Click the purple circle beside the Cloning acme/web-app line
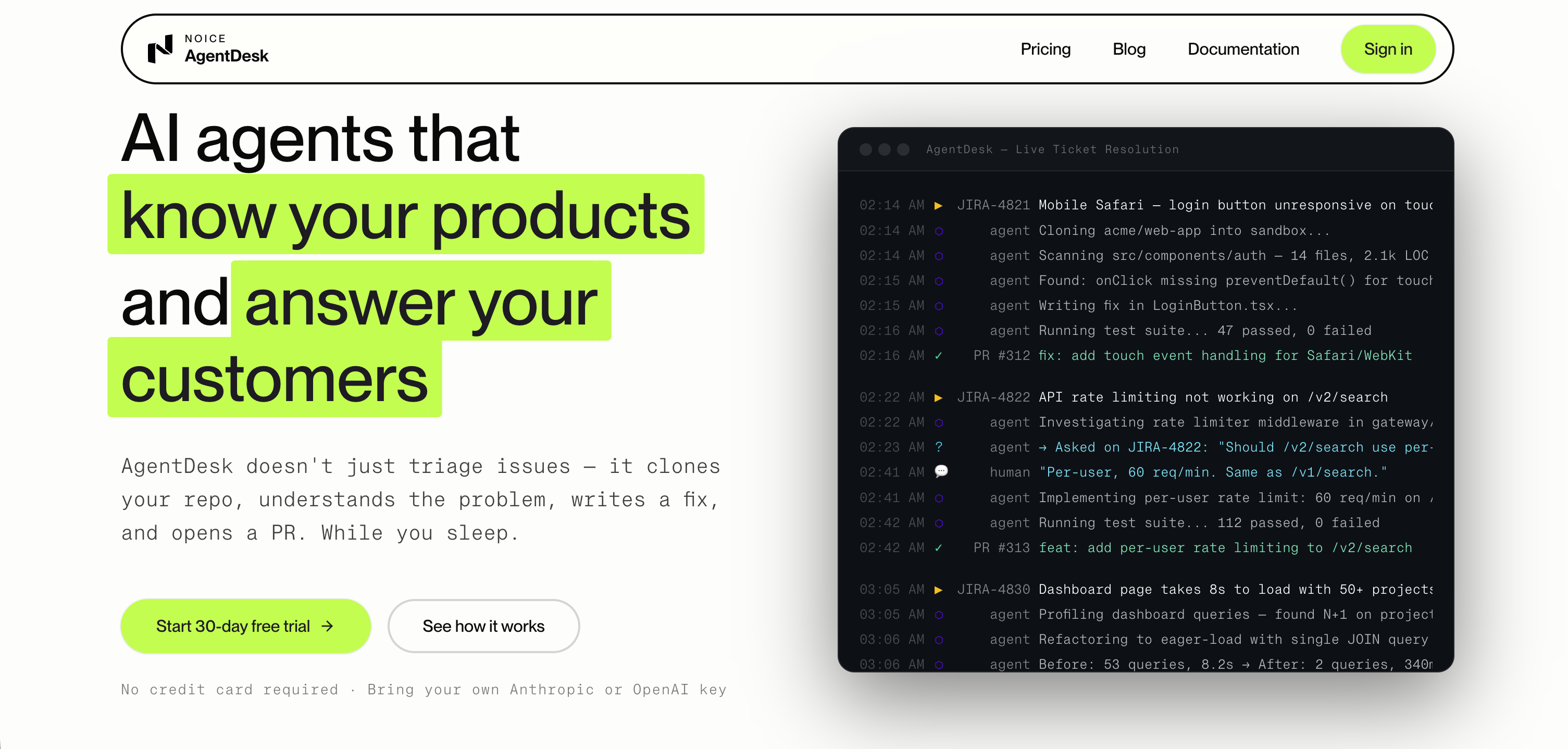The image size is (1568, 749). [939, 231]
